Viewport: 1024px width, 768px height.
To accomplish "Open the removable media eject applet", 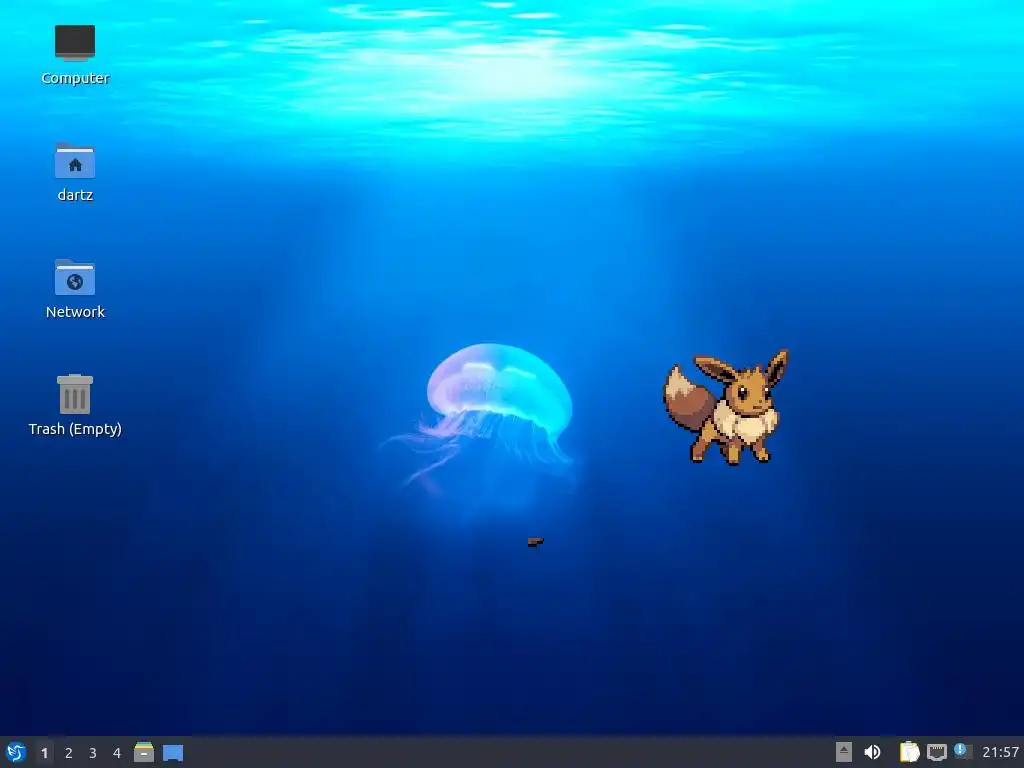I will 844,752.
